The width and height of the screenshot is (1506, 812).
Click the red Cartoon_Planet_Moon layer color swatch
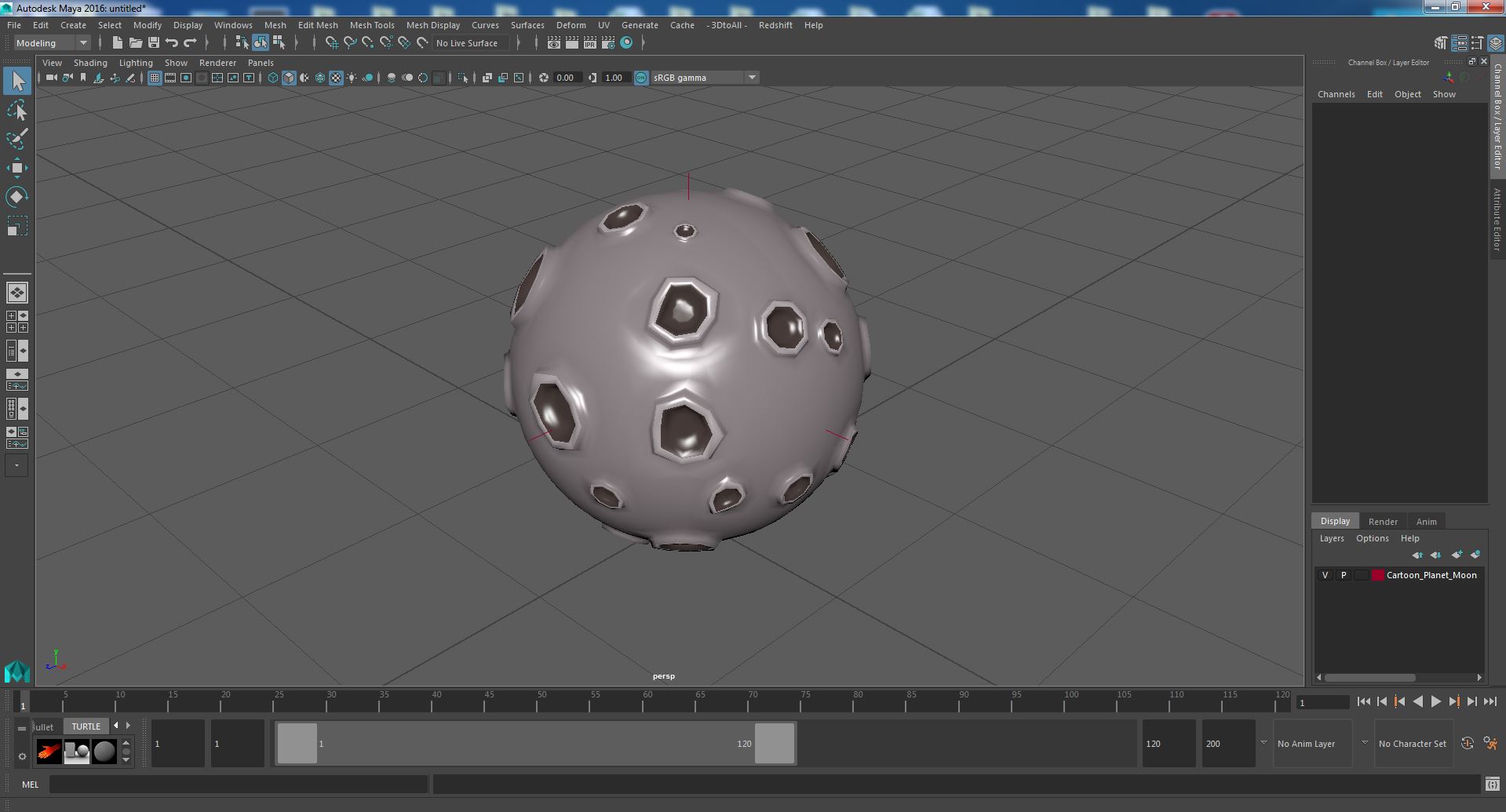(1378, 575)
